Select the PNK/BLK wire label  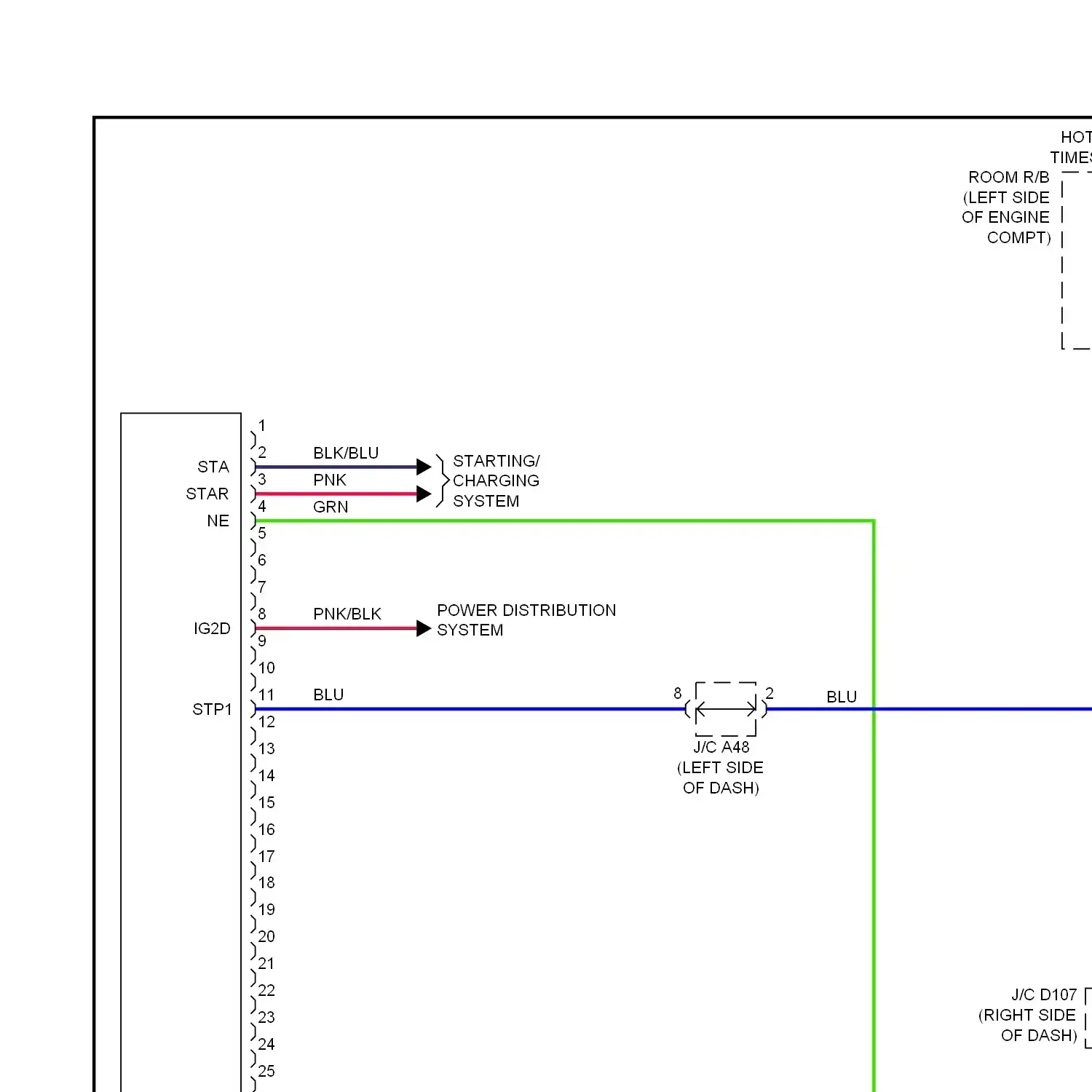347,614
